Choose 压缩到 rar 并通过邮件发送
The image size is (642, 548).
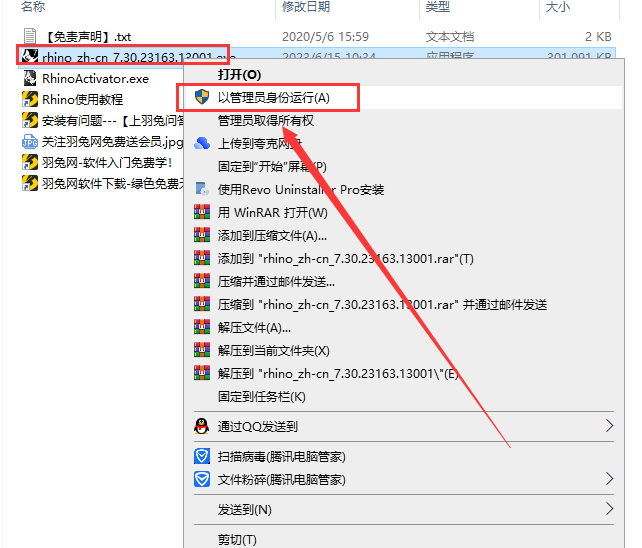click(382, 304)
